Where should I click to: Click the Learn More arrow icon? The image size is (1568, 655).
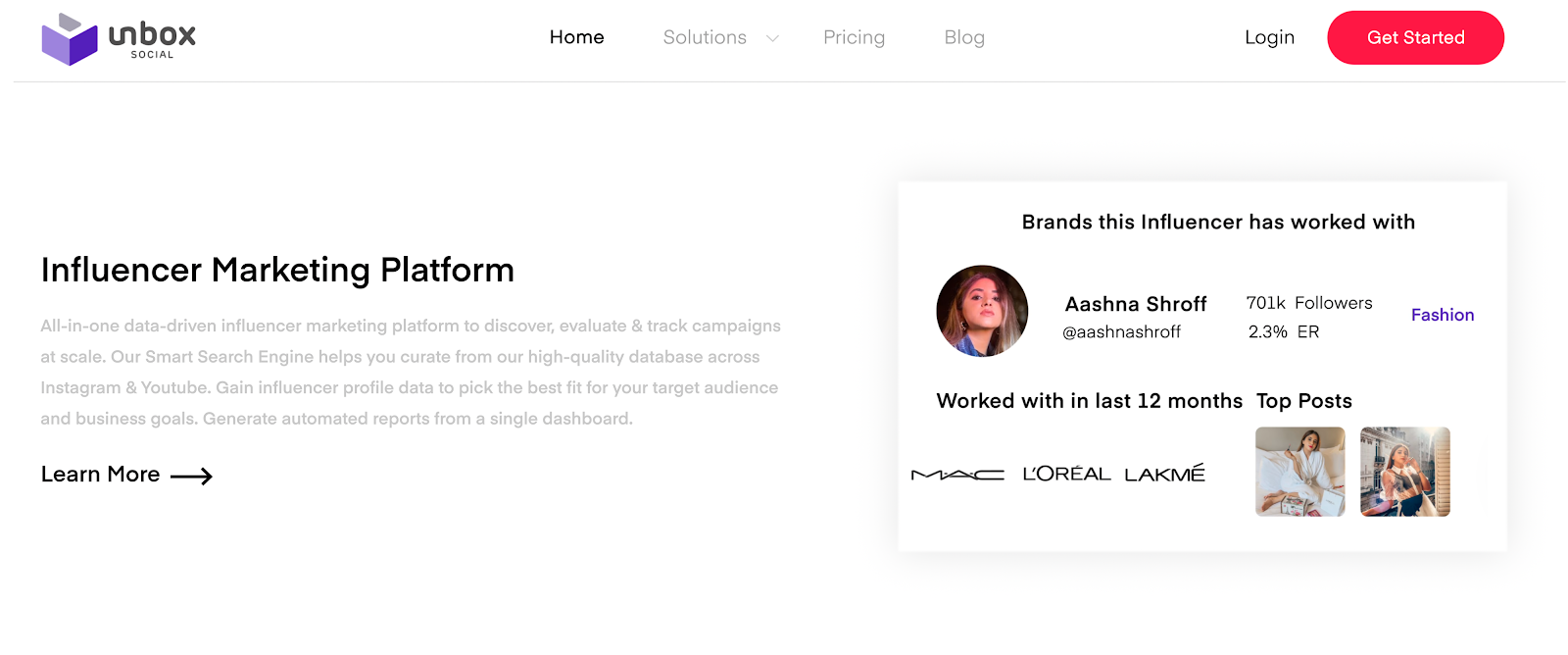click(x=193, y=477)
